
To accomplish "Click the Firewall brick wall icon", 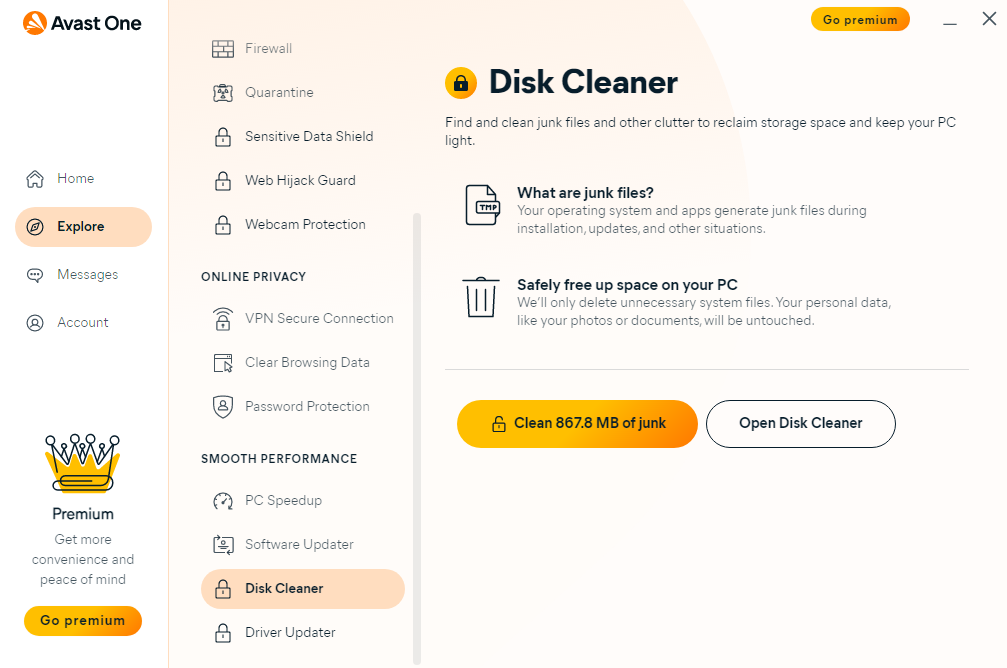I will 223,49.
